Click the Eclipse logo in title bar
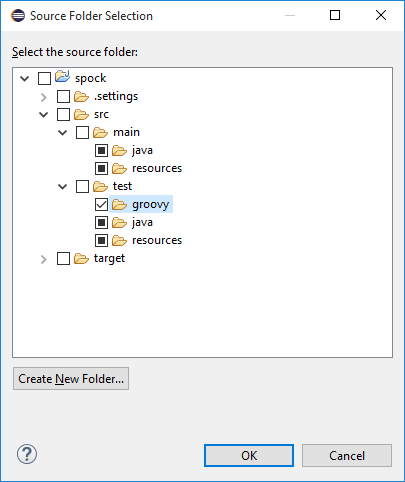Viewport: 405px width, 482px height. click(x=18, y=16)
